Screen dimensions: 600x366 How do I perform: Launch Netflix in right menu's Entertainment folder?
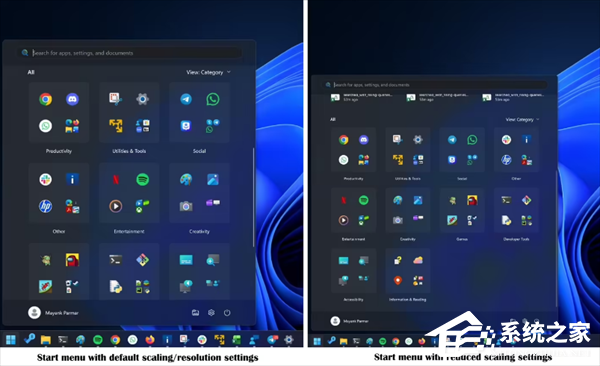click(x=344, y=200)
